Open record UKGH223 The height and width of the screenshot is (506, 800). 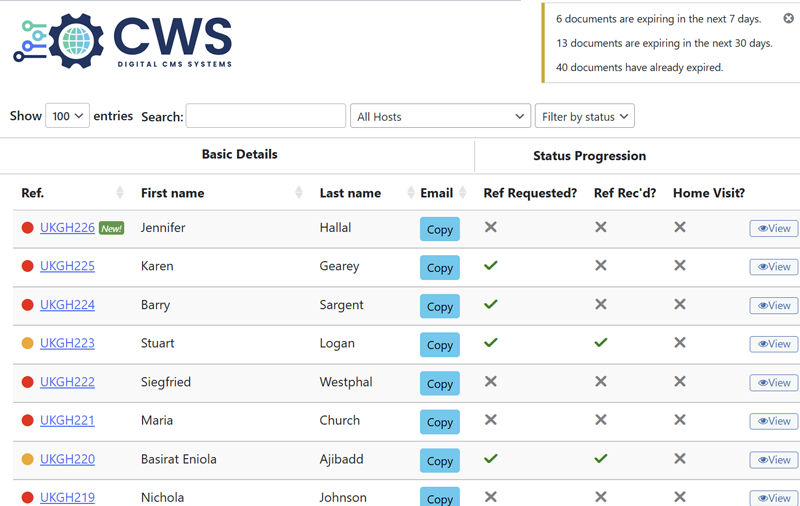67,343
